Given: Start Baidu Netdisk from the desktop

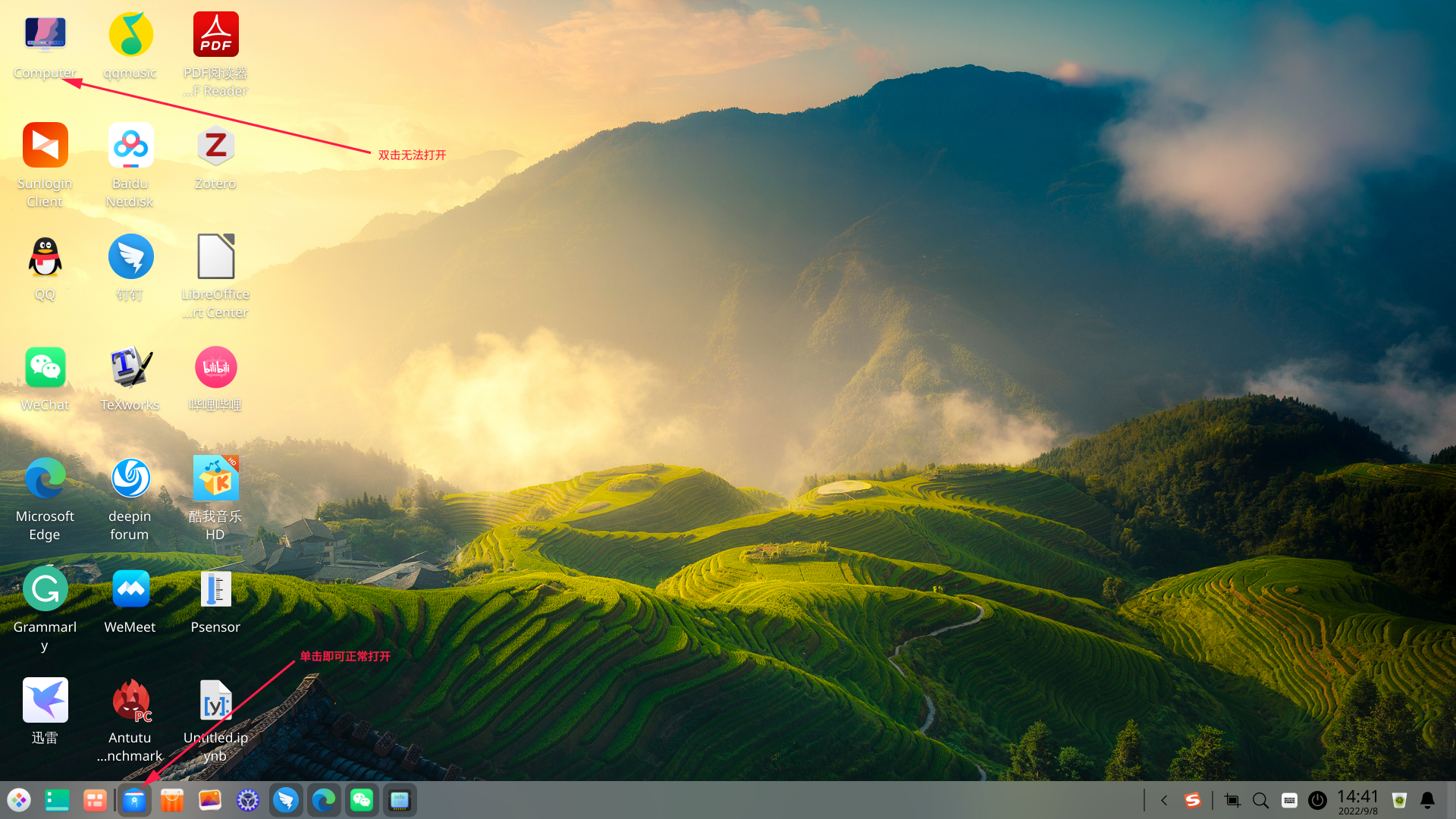Looking at the screenshot, I should point(130,145).
